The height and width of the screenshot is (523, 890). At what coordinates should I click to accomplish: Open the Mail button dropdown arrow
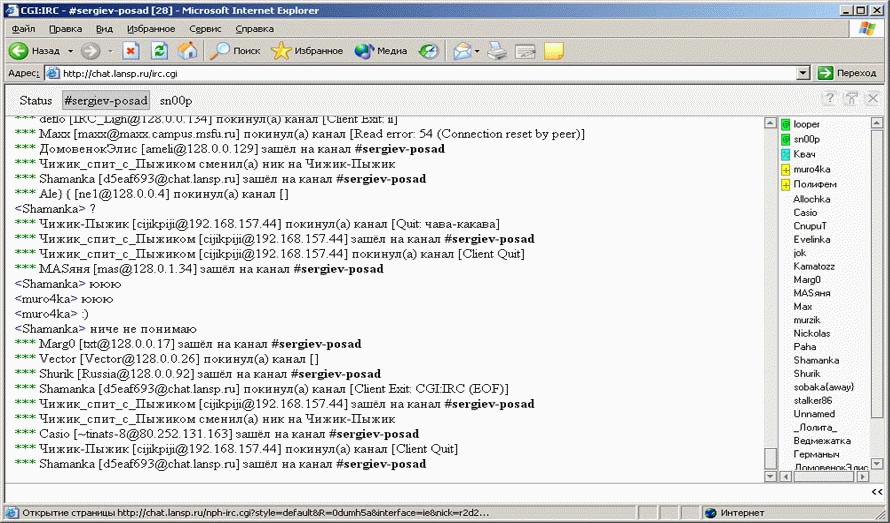click(478, 51)
